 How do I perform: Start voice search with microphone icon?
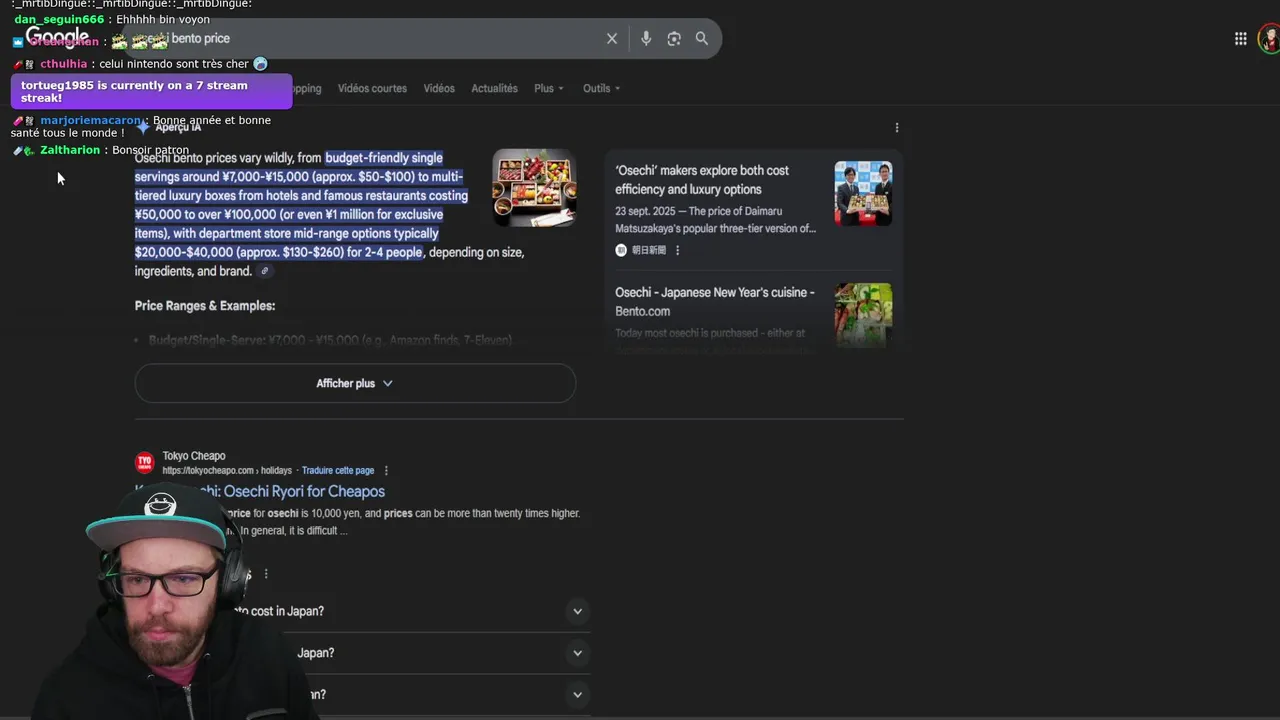[646, 38]
